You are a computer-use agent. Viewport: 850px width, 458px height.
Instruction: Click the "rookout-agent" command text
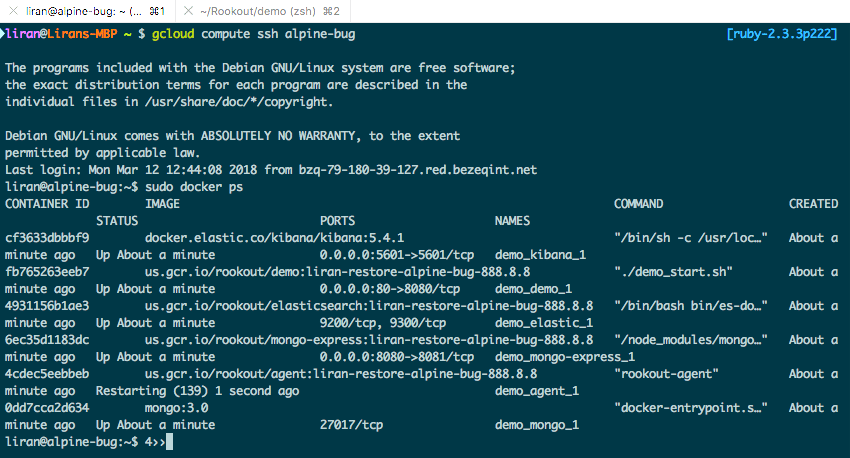(667, 374)
